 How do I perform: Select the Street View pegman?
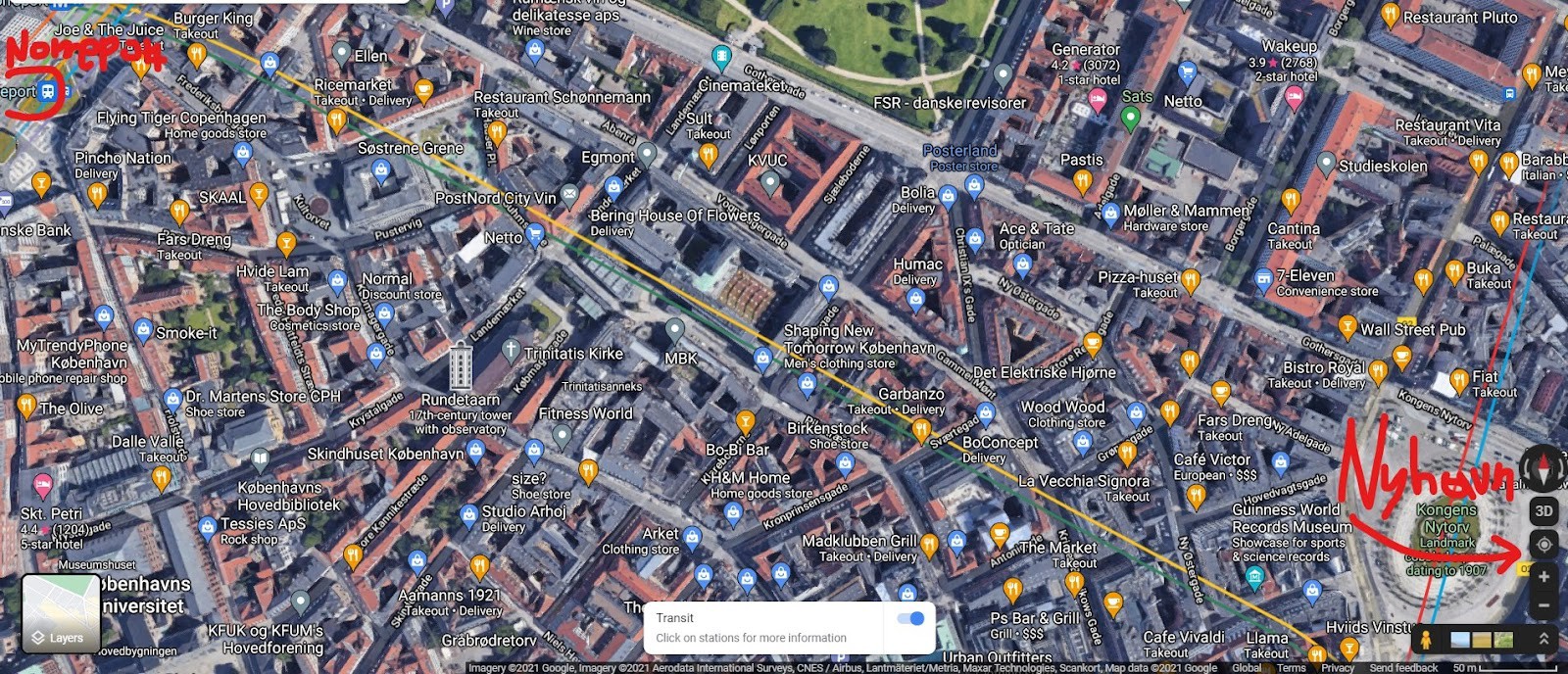pos(1426,639)
